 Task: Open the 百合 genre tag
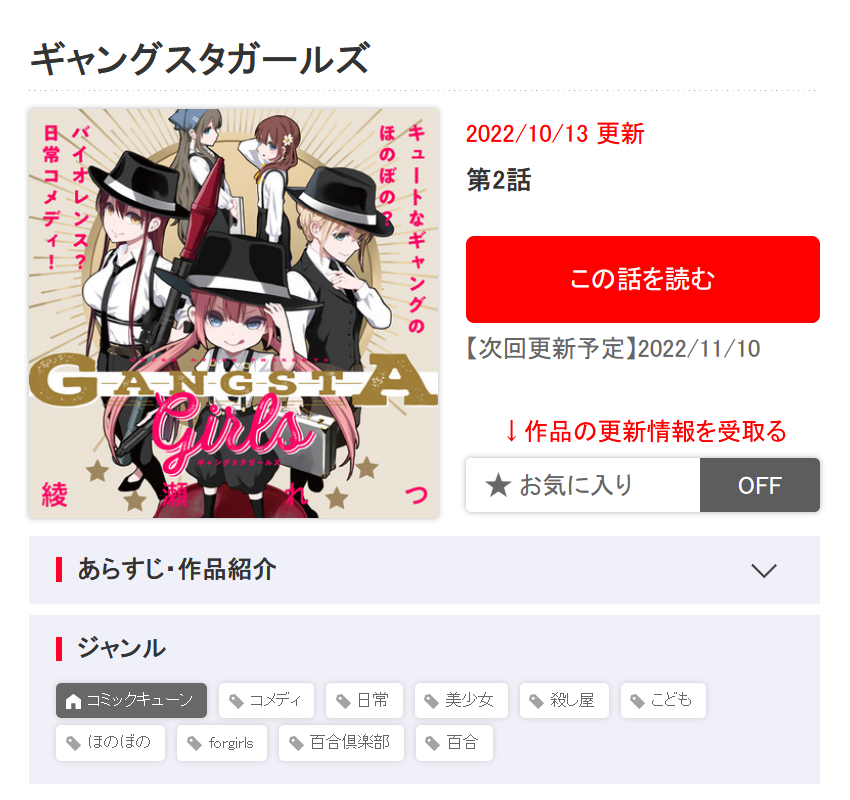454,743
